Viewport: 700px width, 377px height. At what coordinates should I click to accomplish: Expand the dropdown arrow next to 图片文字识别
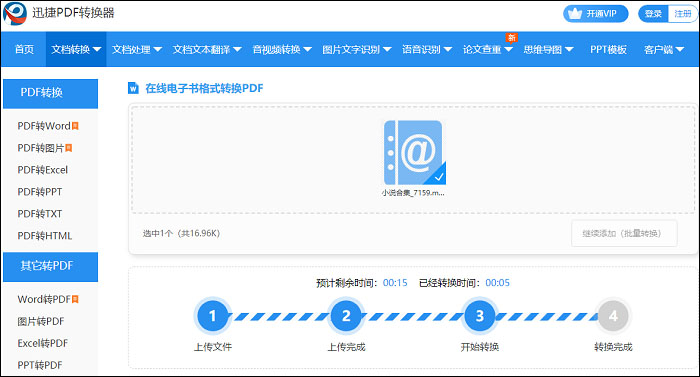tap(387, 50)
